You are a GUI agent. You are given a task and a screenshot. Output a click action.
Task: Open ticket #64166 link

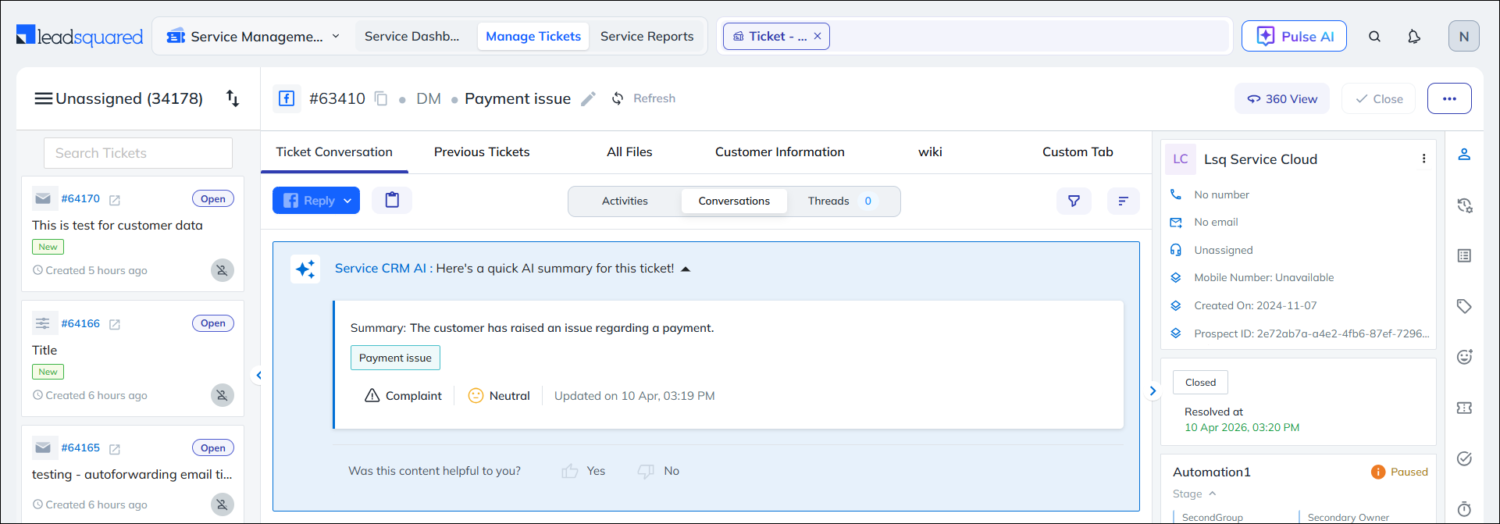80,324
